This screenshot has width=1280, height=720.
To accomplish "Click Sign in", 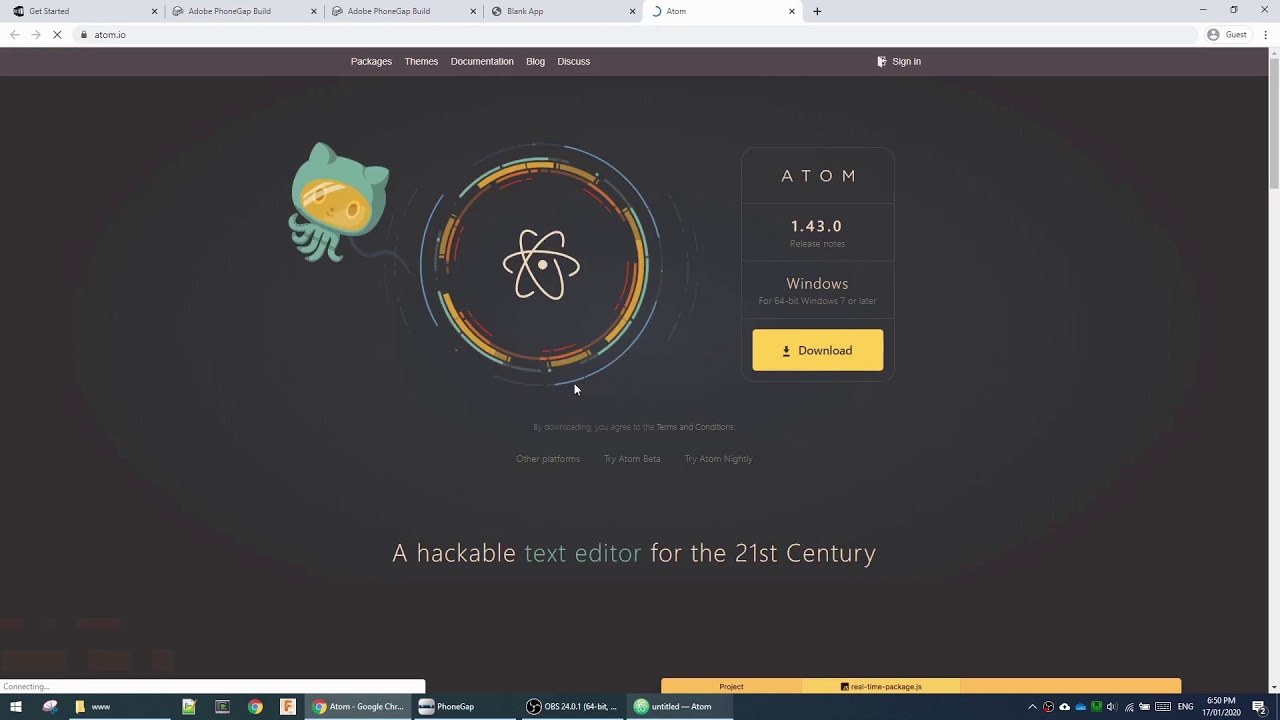I will pyautogui.click(x=899, y=62).
